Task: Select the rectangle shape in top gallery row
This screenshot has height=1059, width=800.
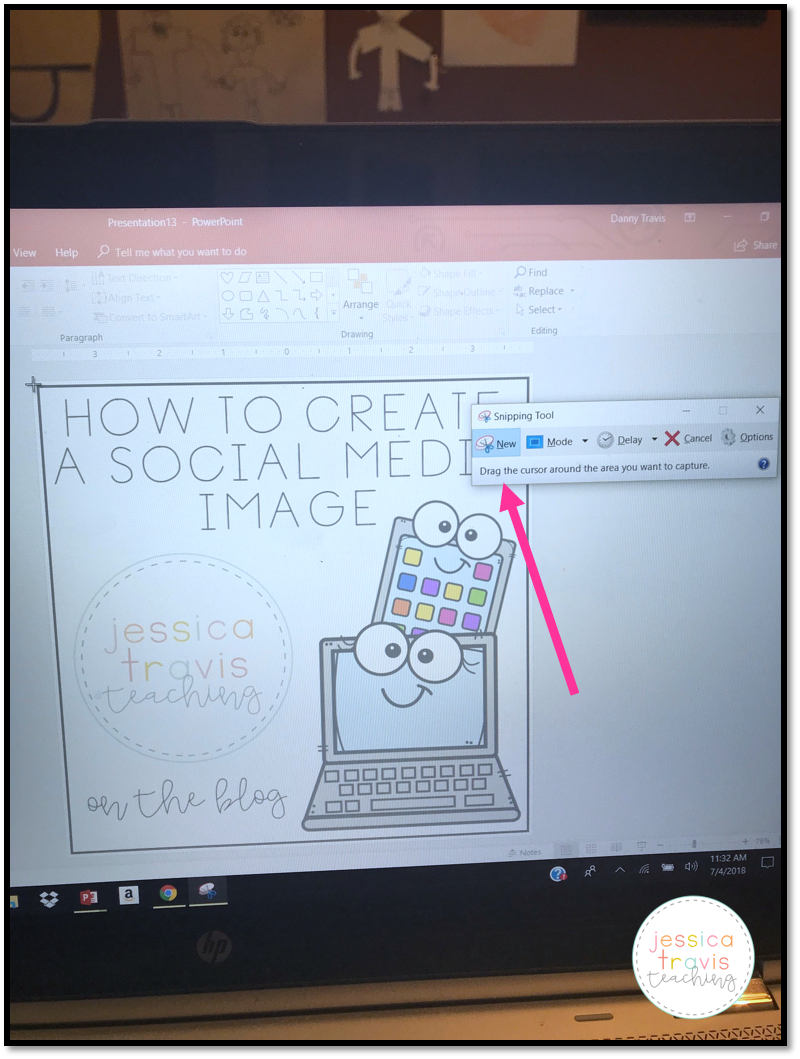Action: [316, 277]
